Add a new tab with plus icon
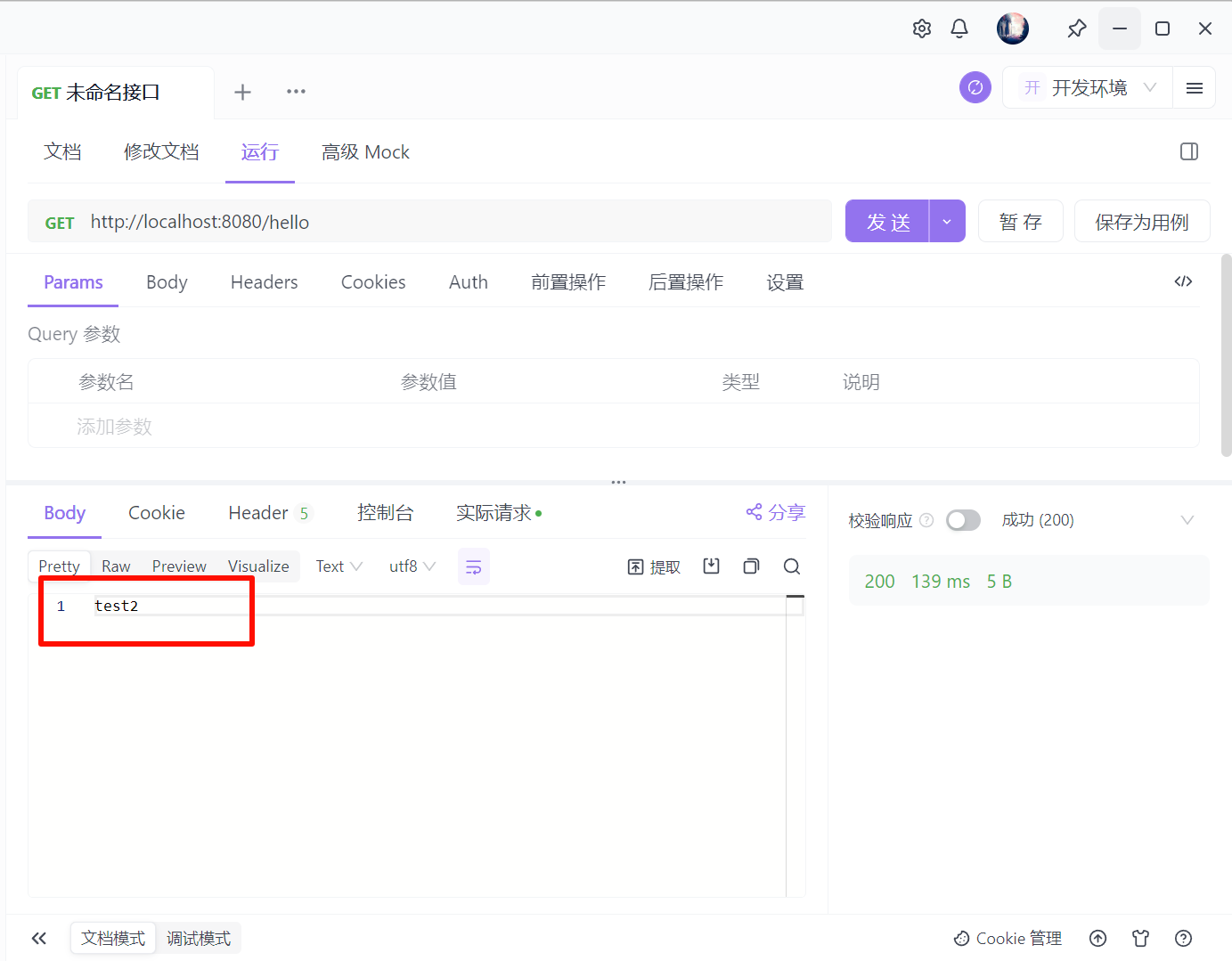Screen dimensions: 1232x961 [242, 92]
